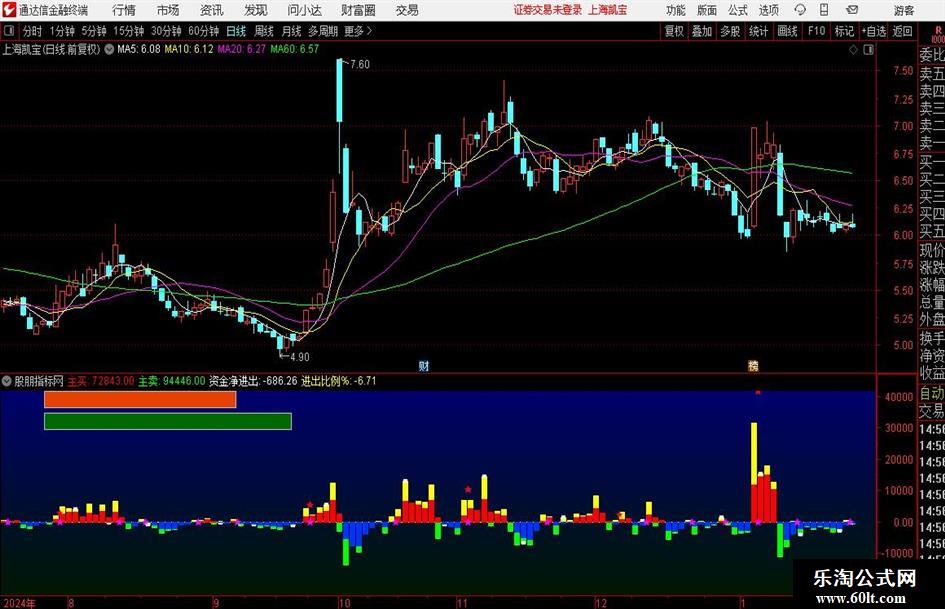Click the 主卖: 94446.00 indicator value
The height and width of the screenshot is (609, 945).
tap(172, 381)
